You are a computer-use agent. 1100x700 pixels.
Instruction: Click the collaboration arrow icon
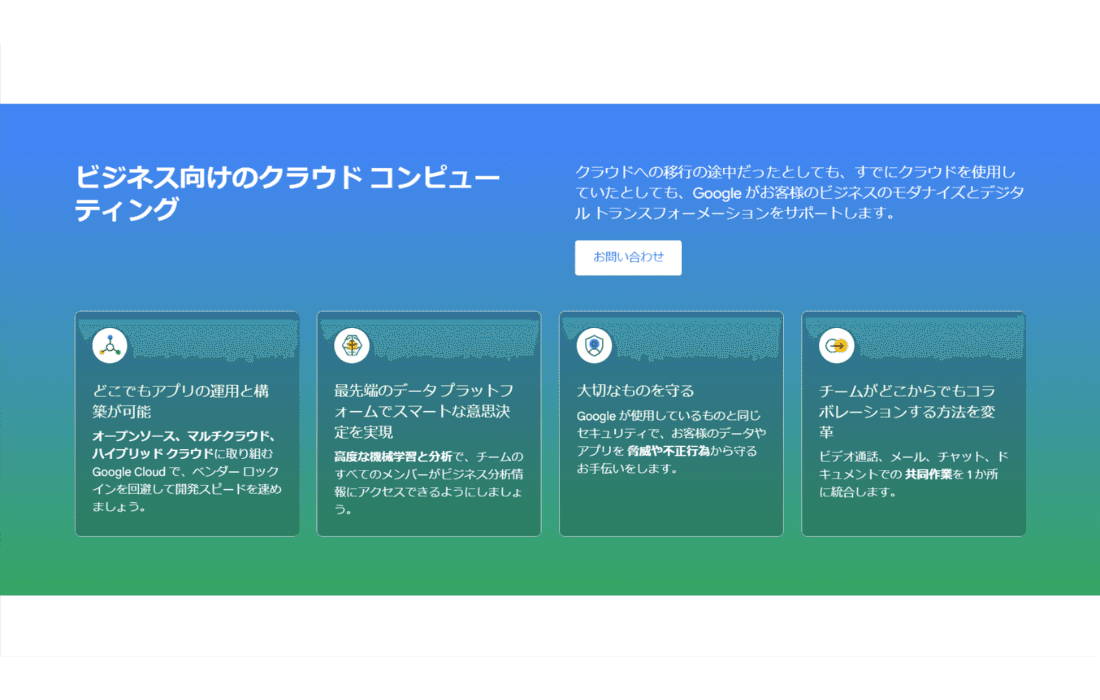[x=836, y=346]
